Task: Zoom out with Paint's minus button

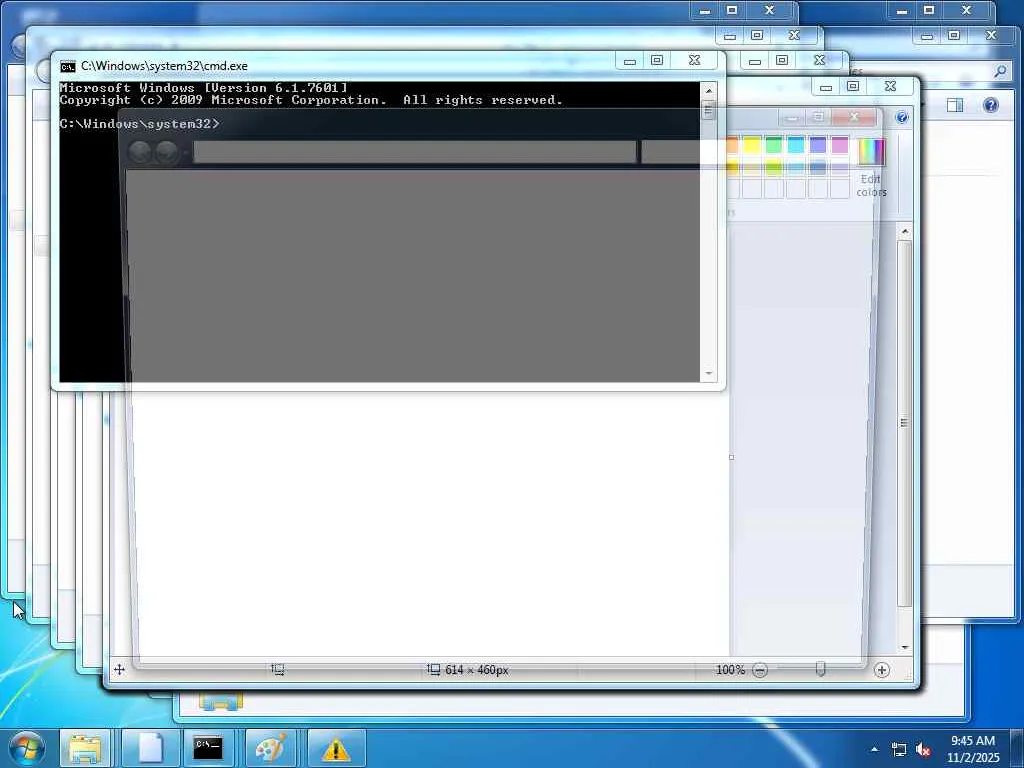Action: pyautogui.click(x=760, y=670)
